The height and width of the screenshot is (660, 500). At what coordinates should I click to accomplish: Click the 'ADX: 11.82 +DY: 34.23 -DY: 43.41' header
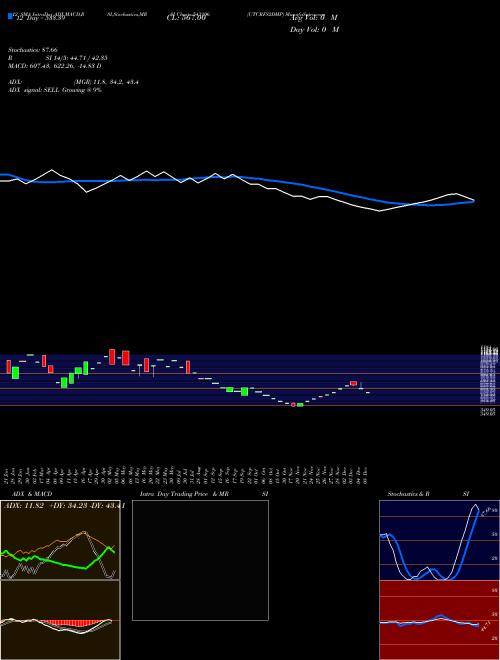[x=64, y=506]
